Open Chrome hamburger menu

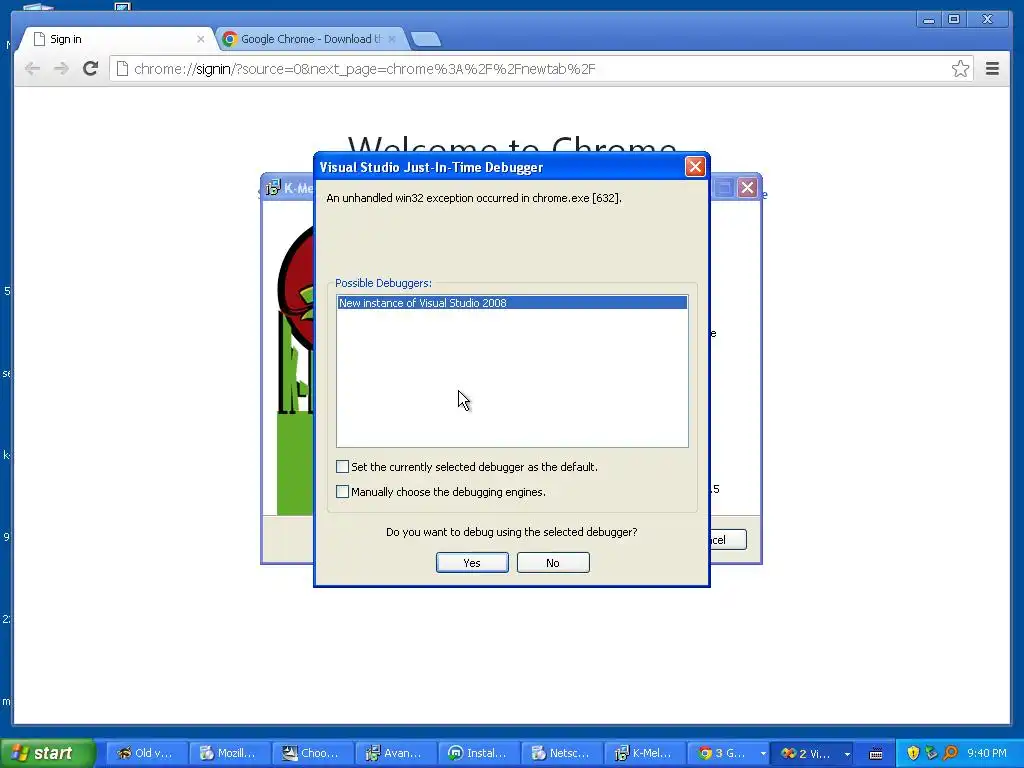992,69
